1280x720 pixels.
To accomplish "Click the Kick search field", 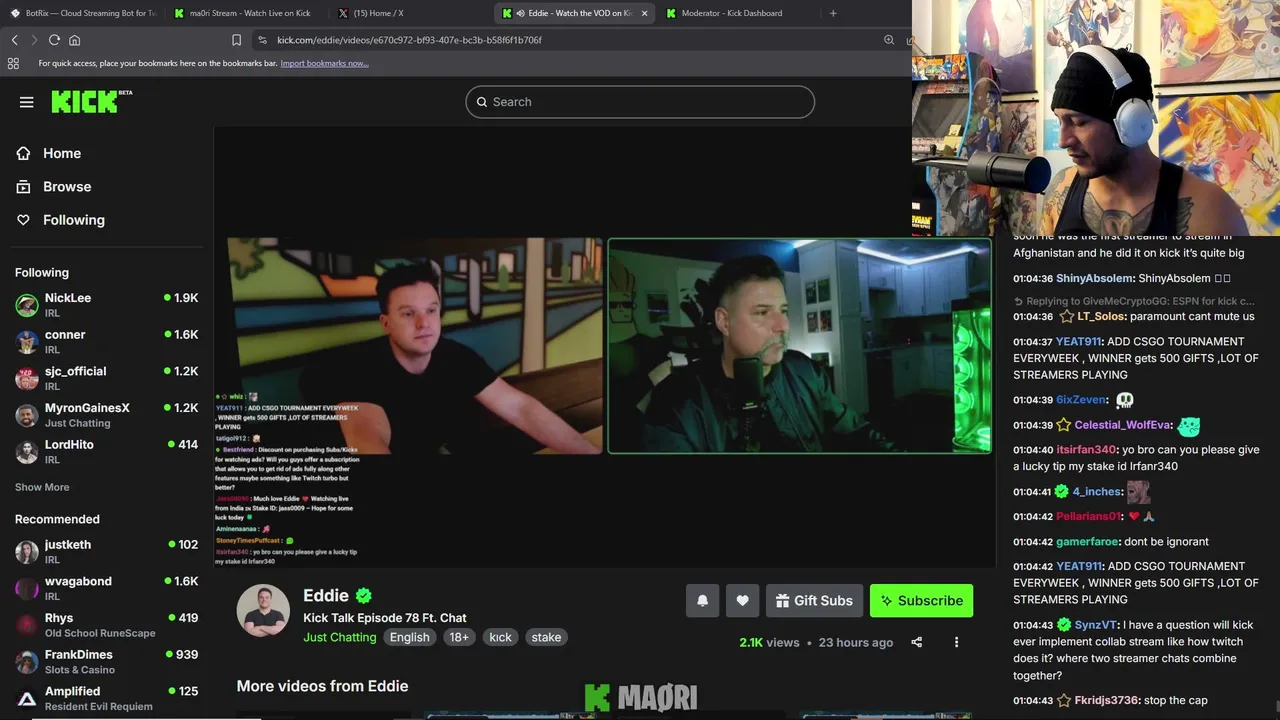I will click(640, 102).
